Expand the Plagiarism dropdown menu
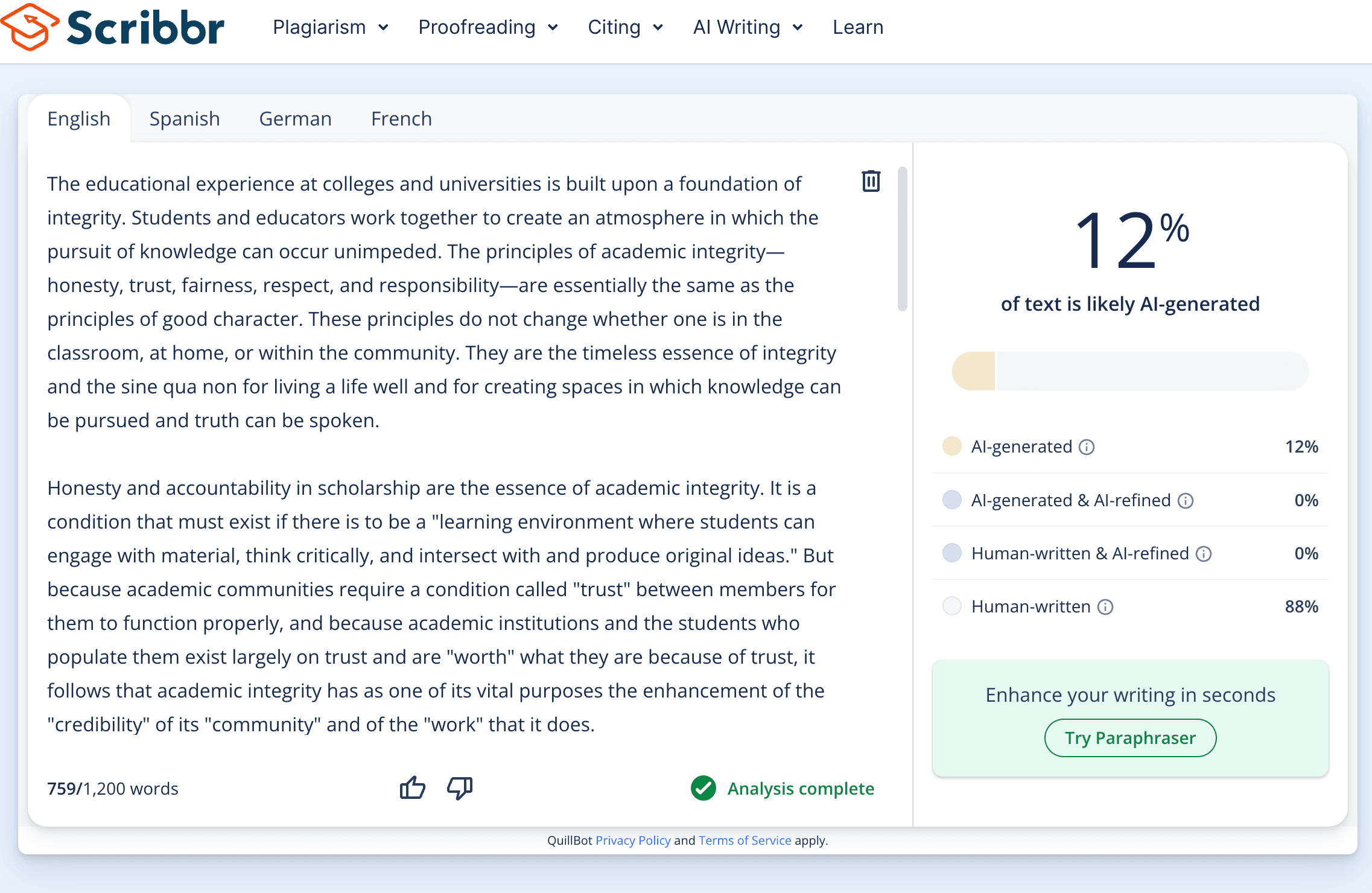Screen dimensions: 1372x893 click(331, 27)
